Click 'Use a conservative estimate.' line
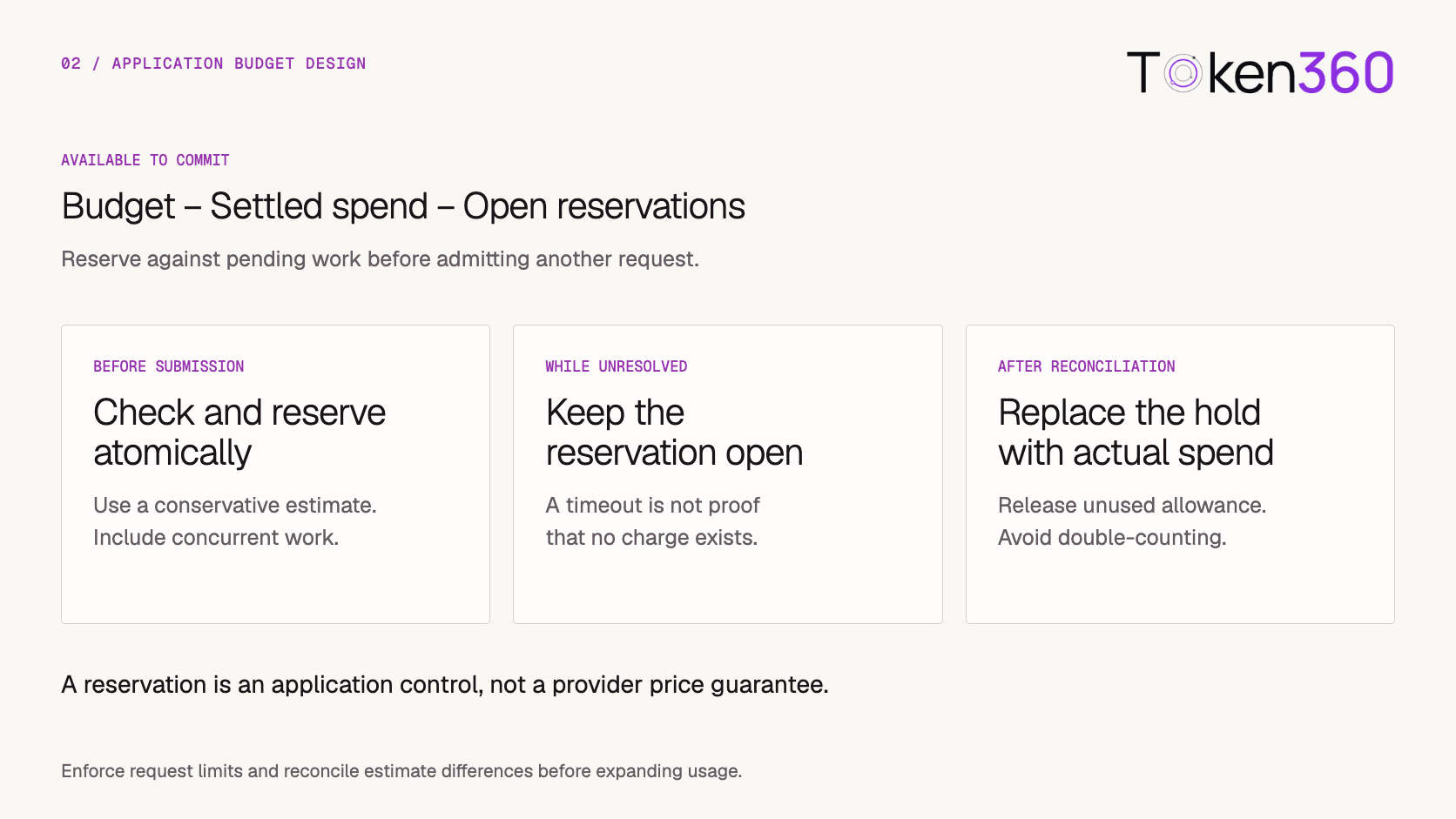This screenshot has height=819, width=1456. pyautogui.click(x=235, y=506)
